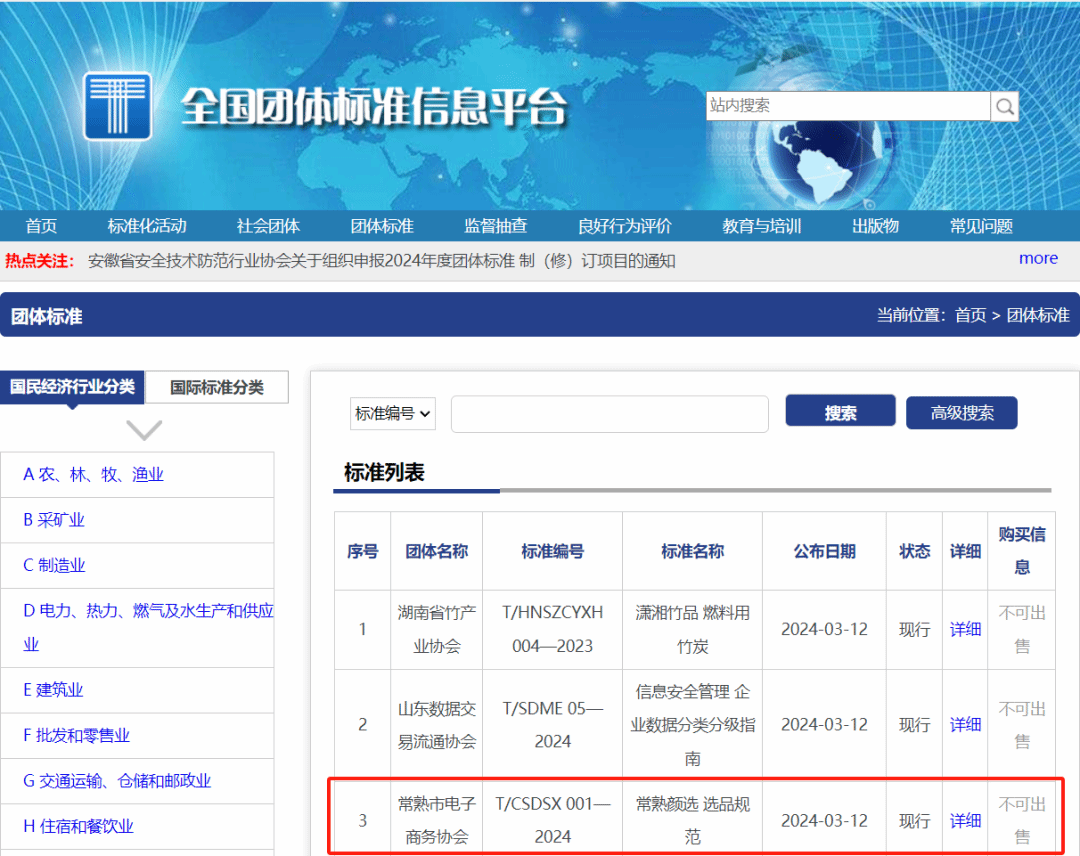The width and height of the screenshot is (1080, 856).
Task: Open 详细 link for 湖南省竹产业协会 row
Action: tap(965, 629)
